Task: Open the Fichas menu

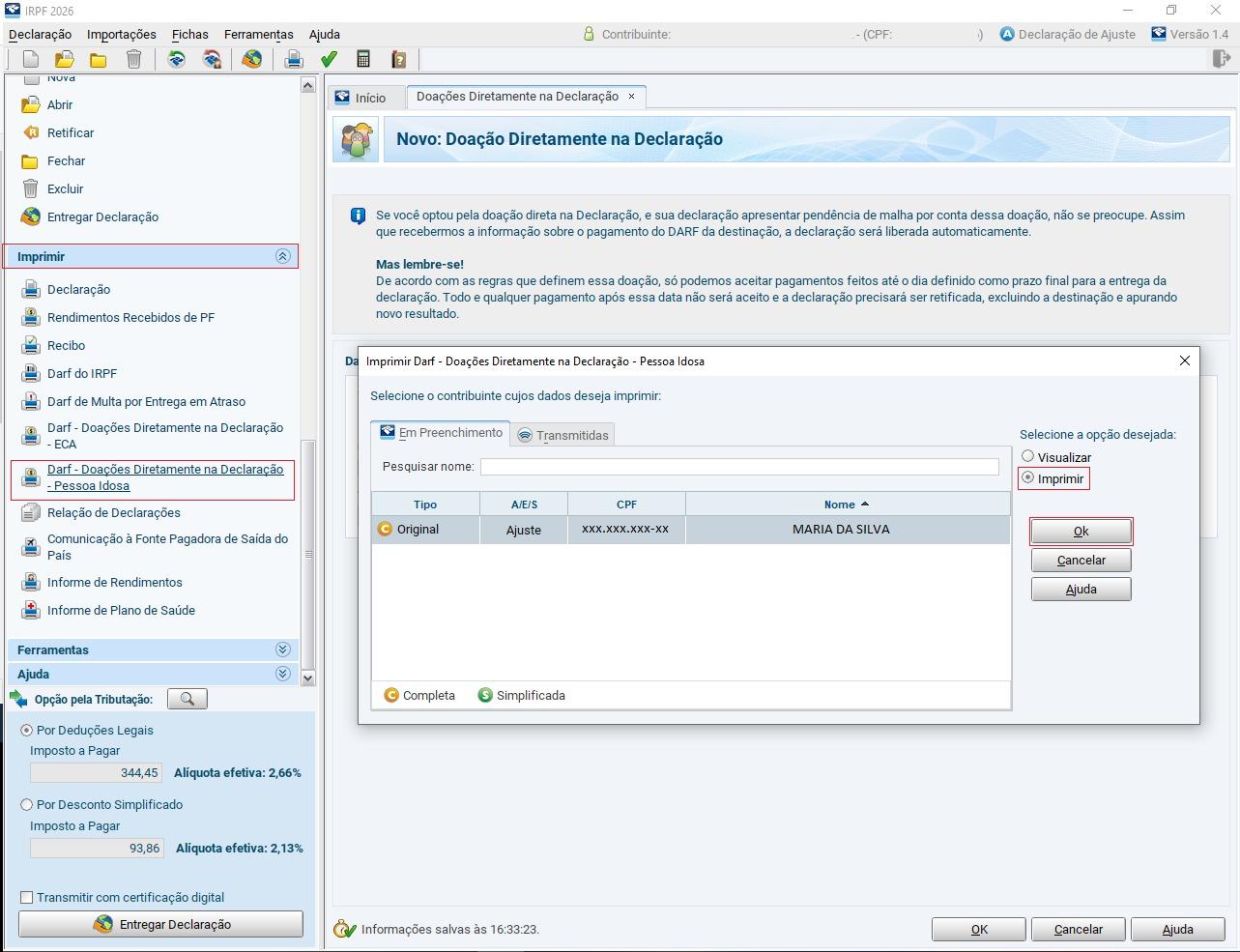Action: point(190,34)
